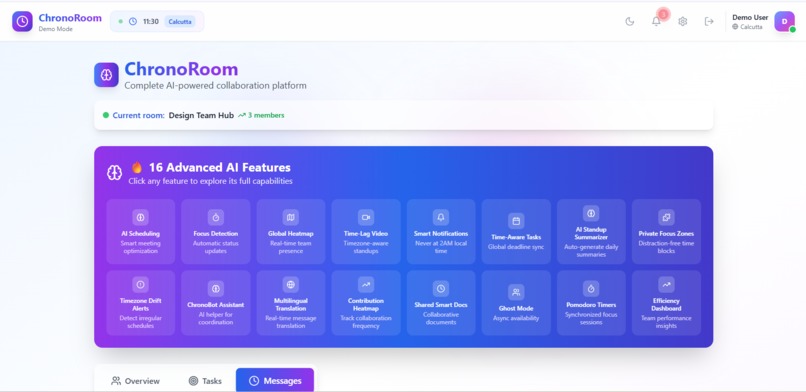The height and width of the screenshot is (392, 806).
Task: Click Global deadline sync description
Action: (516, 247)
